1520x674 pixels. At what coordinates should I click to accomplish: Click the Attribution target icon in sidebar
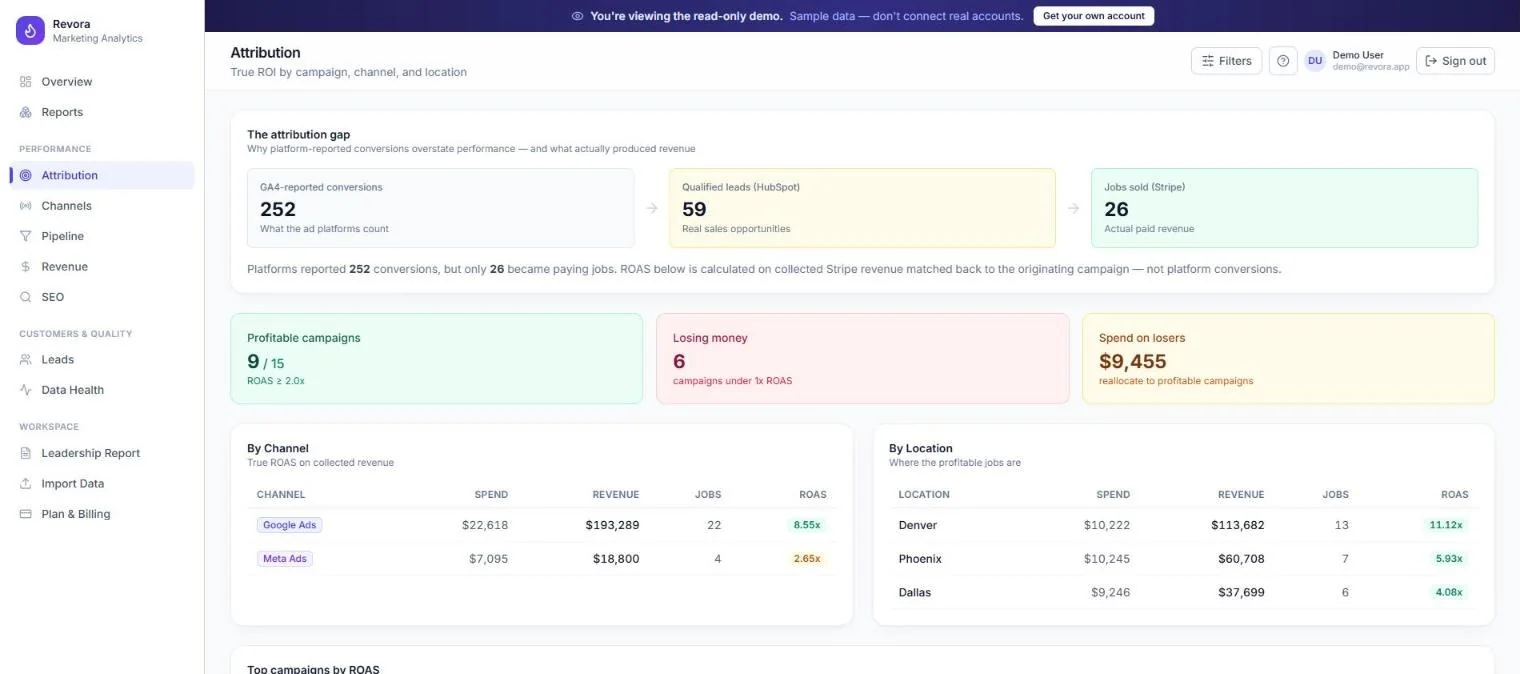click(26, 175)
